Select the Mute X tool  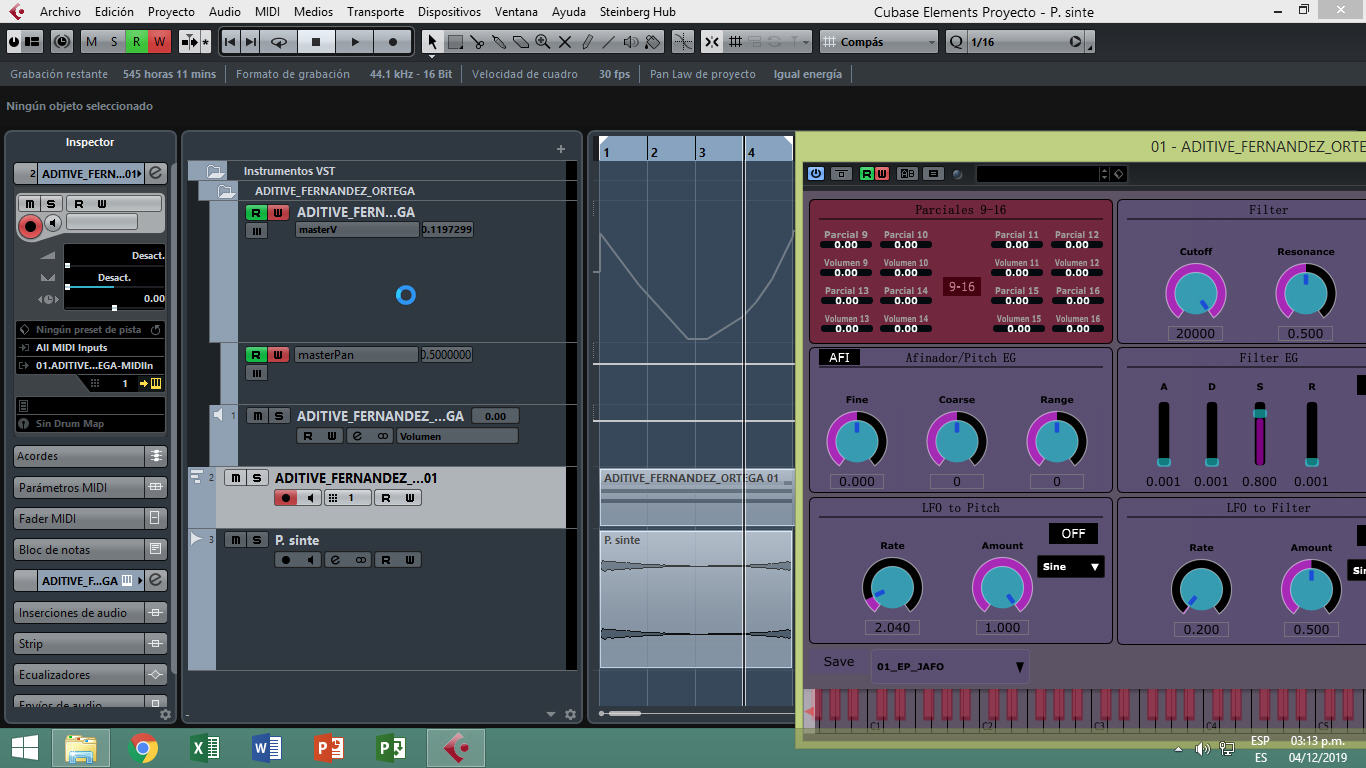pyautogui.click(x=565, y=42)
